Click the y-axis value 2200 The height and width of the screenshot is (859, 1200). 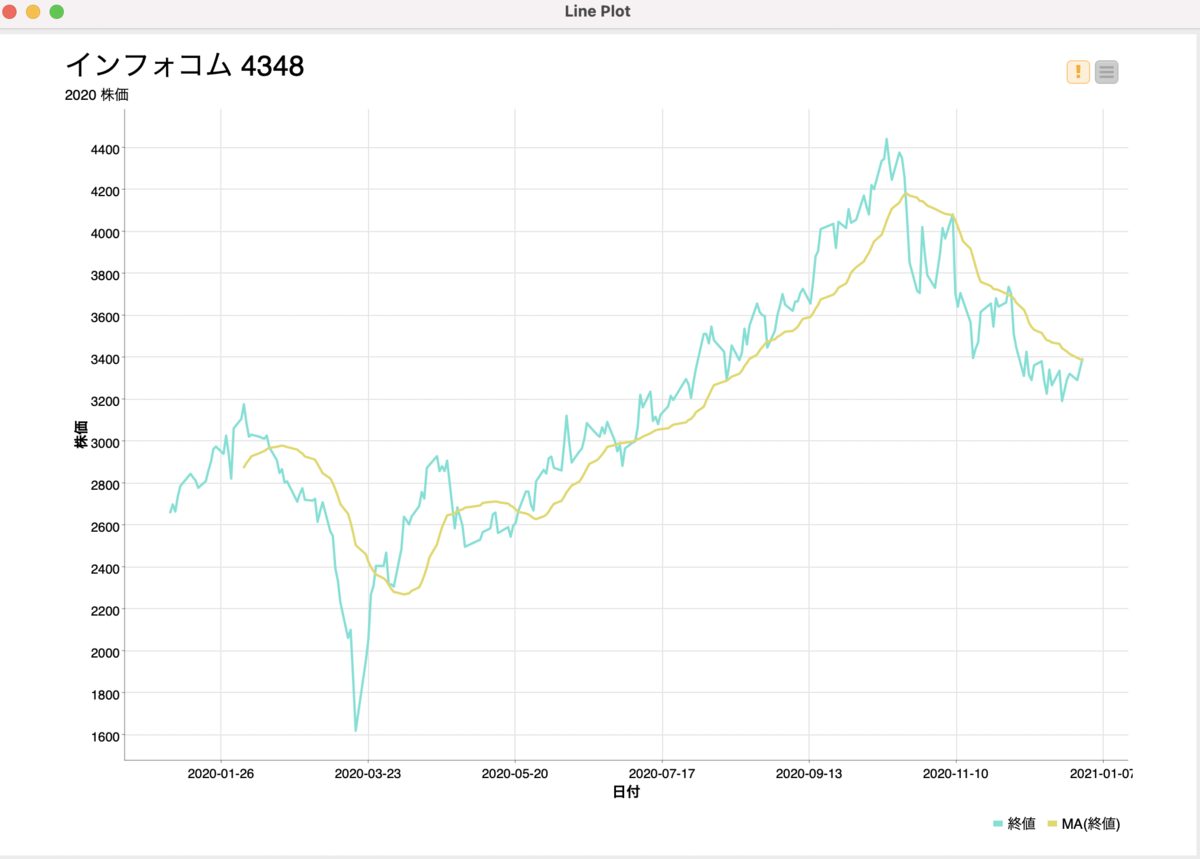[x=106, y=610]
